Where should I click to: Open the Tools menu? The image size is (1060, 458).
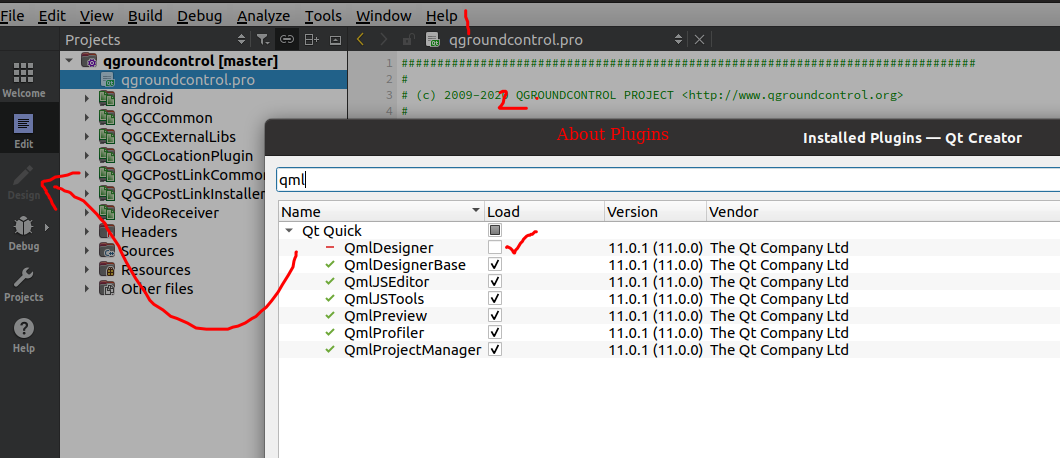323,16
